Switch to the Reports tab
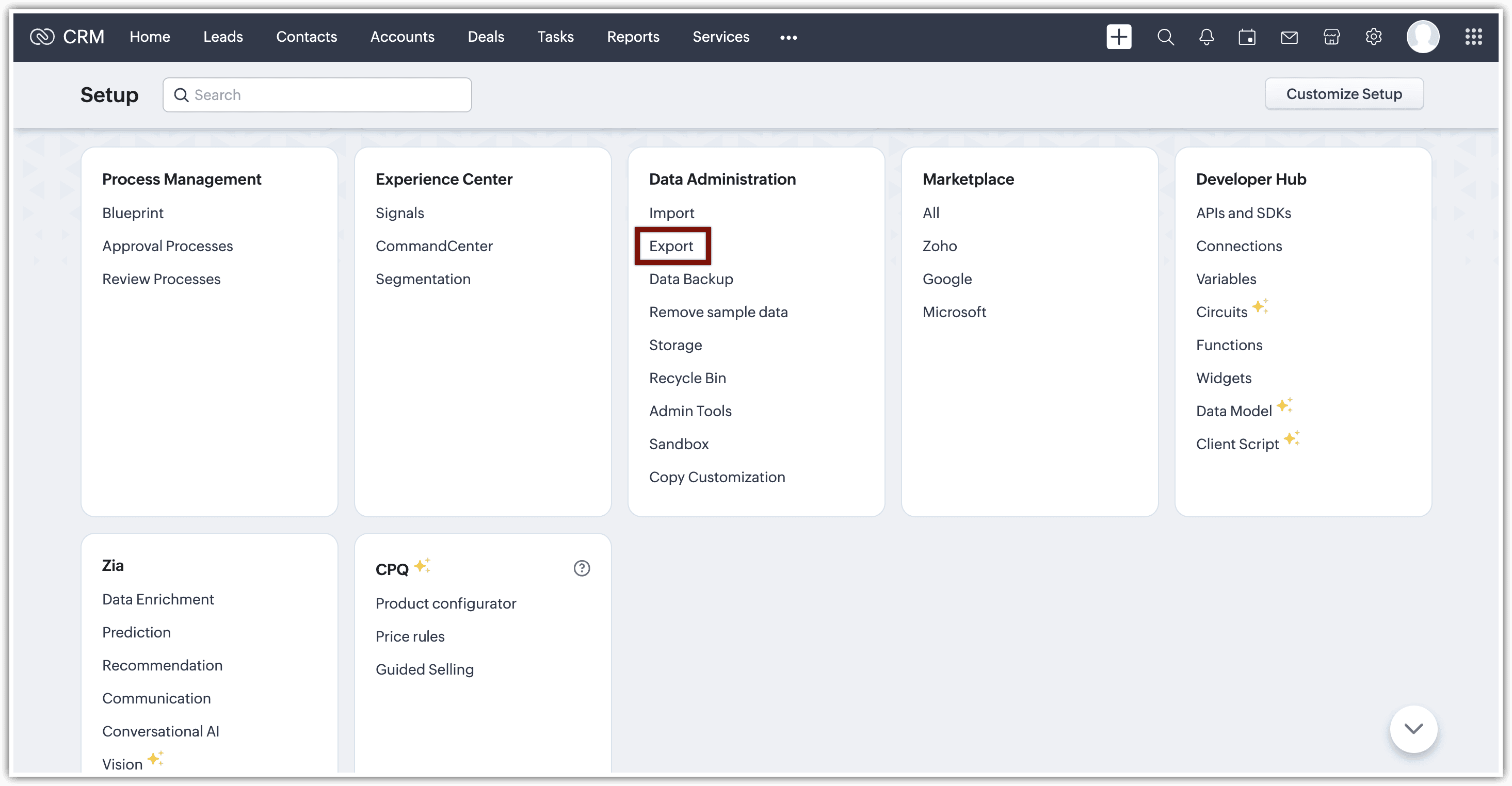 point(633,37)
